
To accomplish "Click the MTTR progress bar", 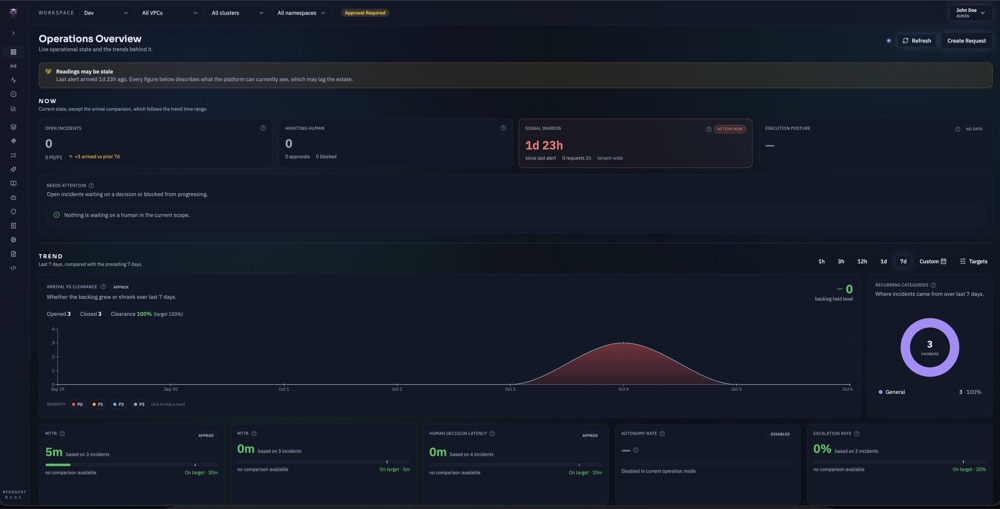I will tap(131, 465).
